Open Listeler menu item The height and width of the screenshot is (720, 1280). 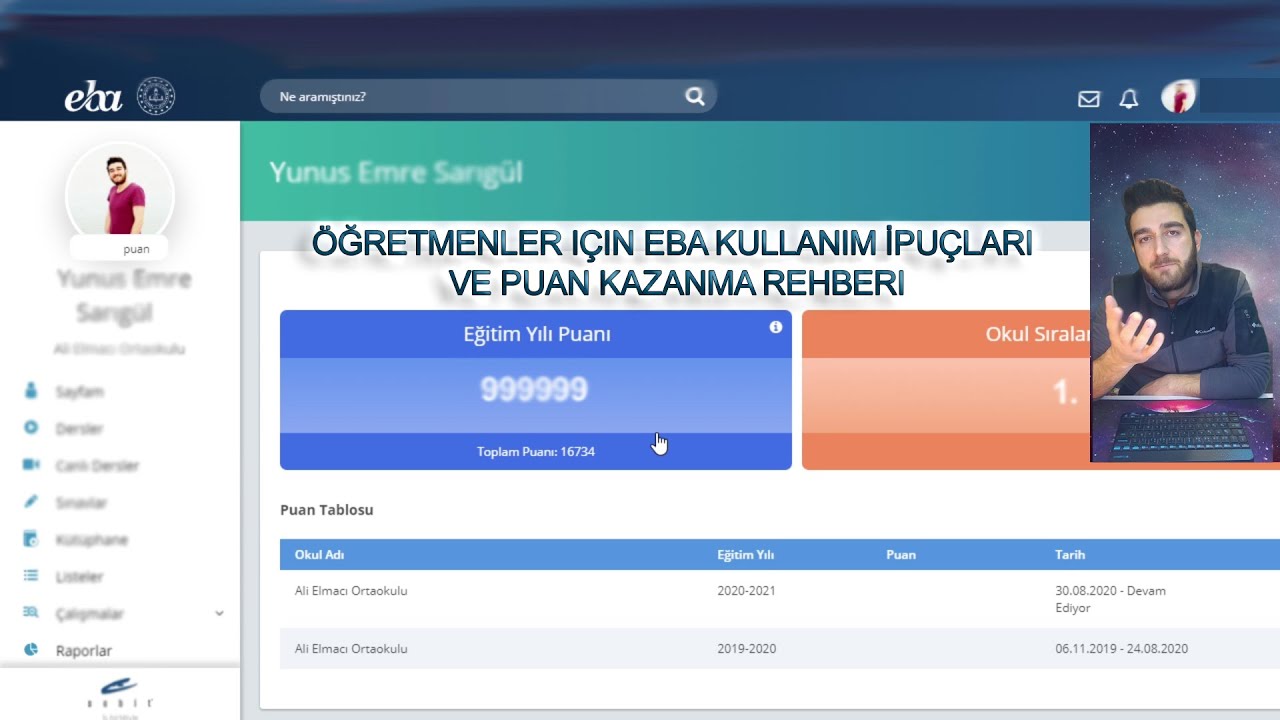tap(80, 577)
